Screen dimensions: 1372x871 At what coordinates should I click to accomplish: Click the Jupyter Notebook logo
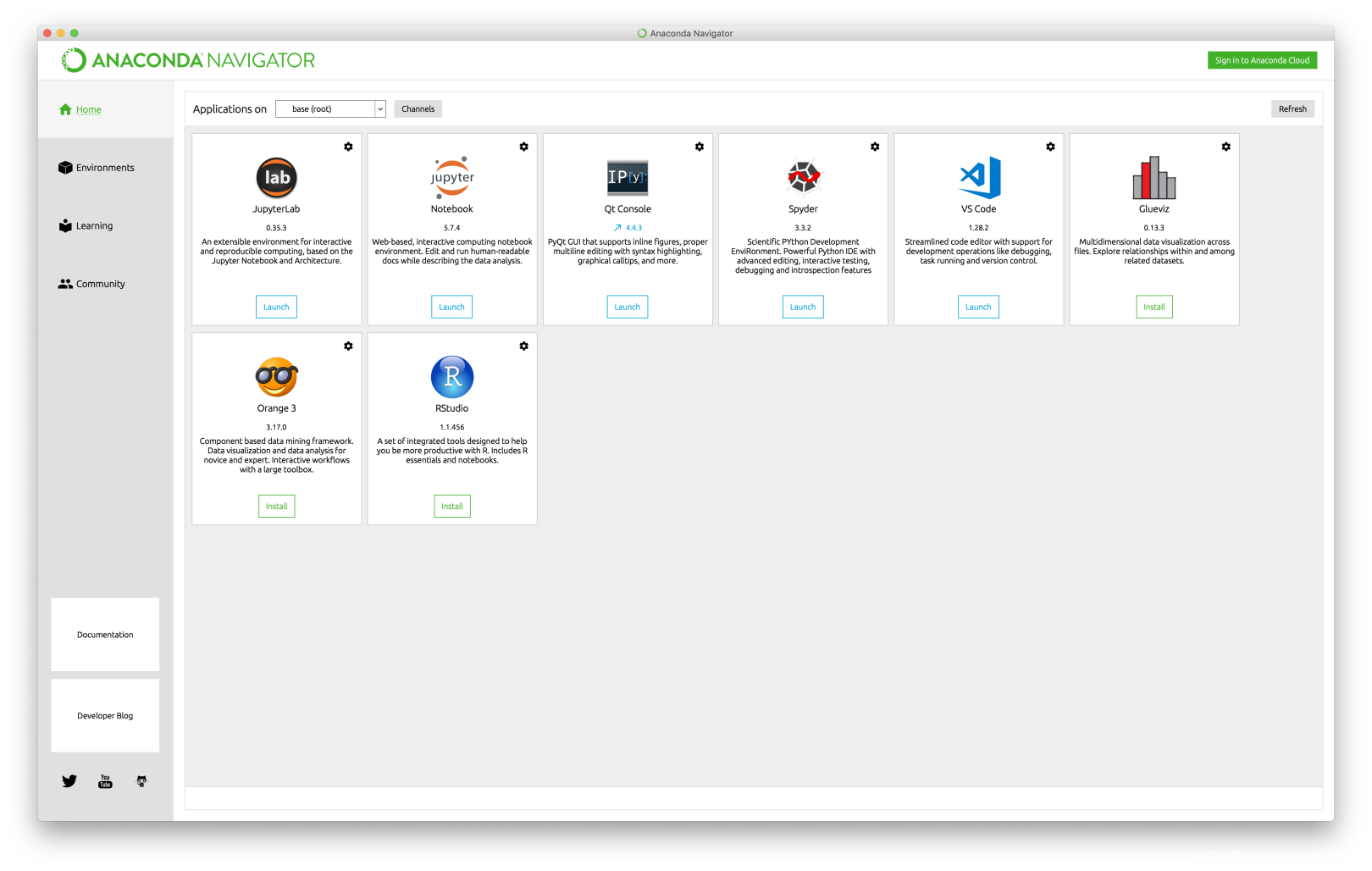click(452, 178)
